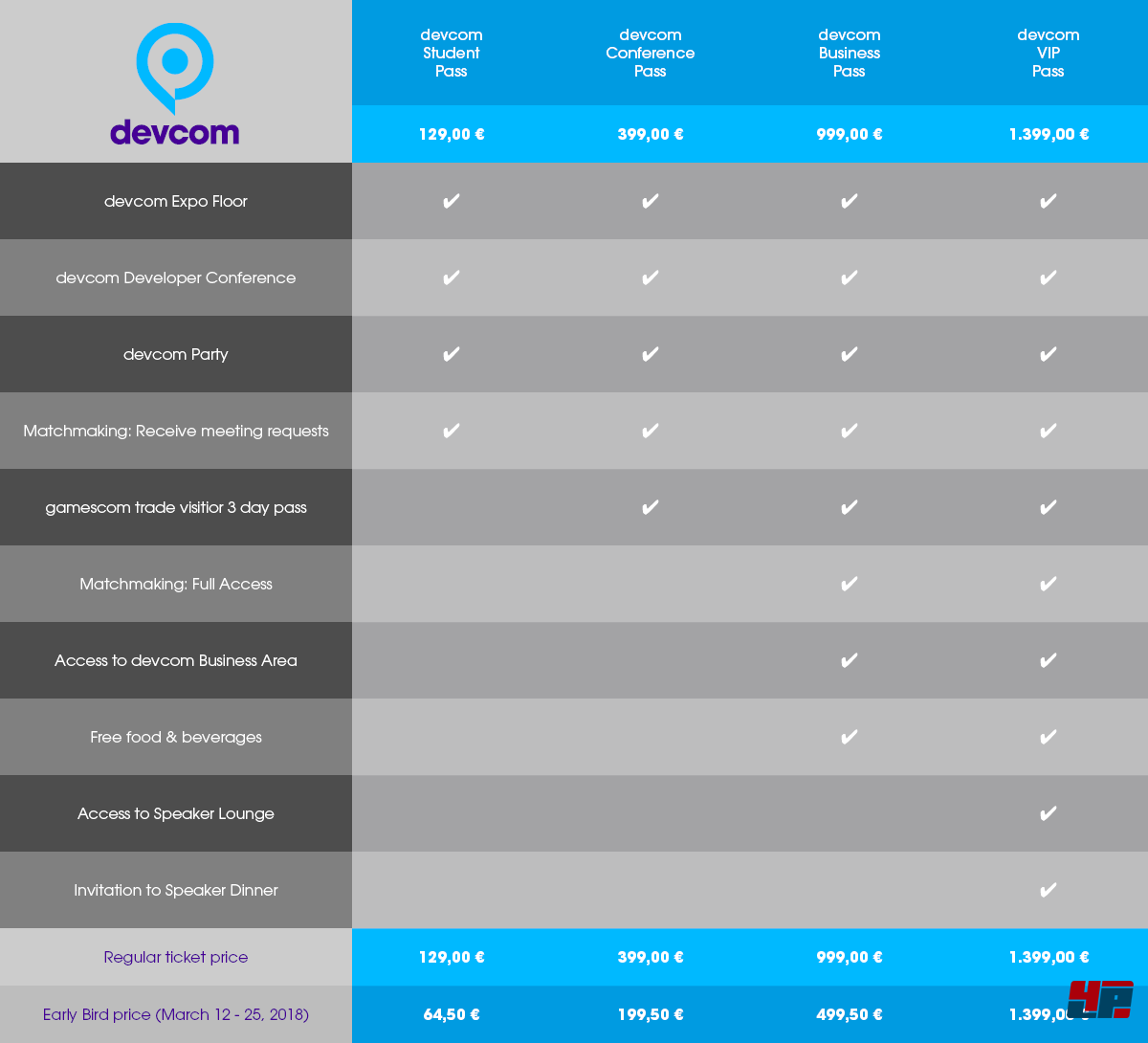
Task: Click VIP Pass checkmark for Invitation to Speaker Dinner
Action: pos(1049,890)
